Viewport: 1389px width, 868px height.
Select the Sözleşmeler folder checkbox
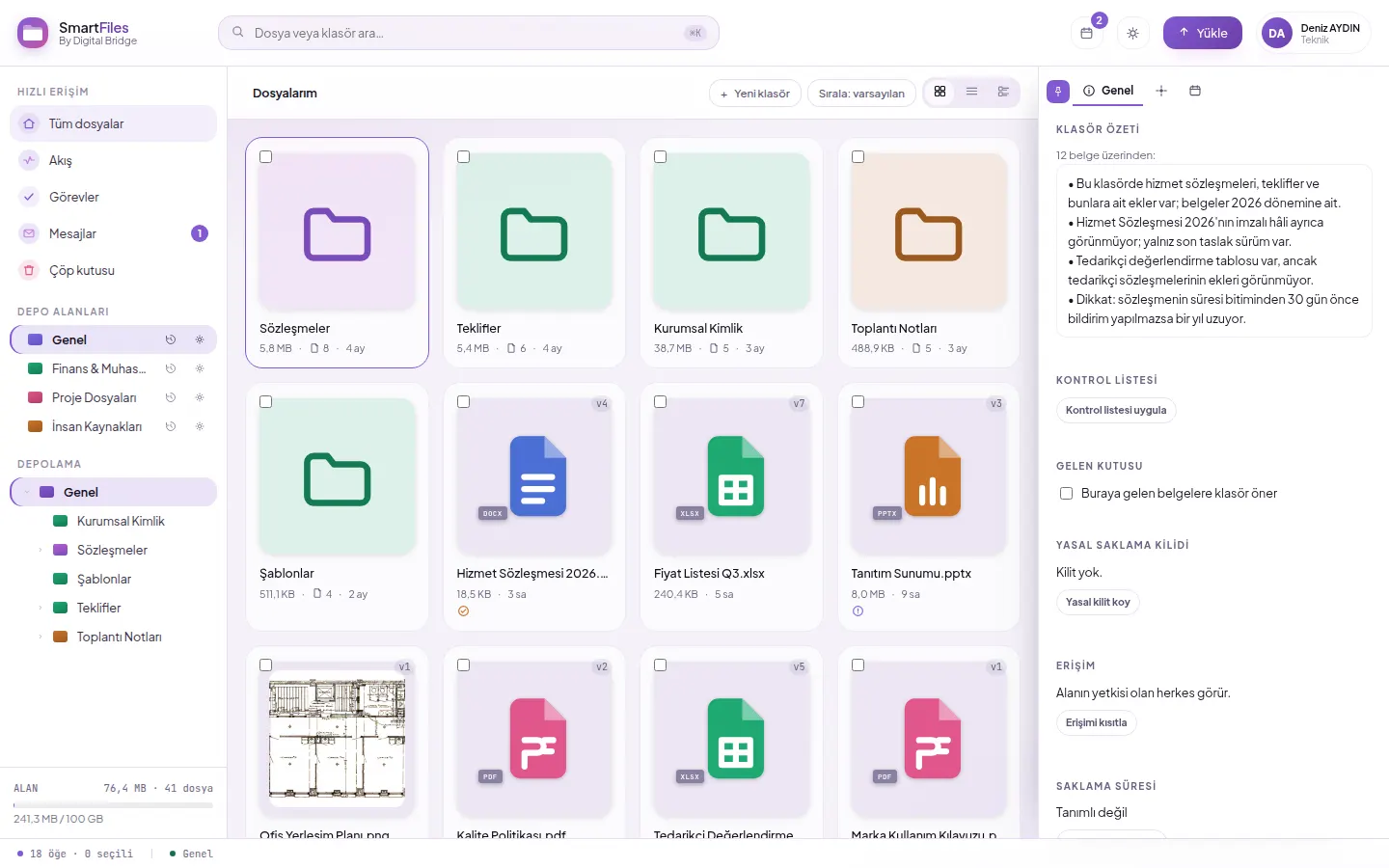266,156
